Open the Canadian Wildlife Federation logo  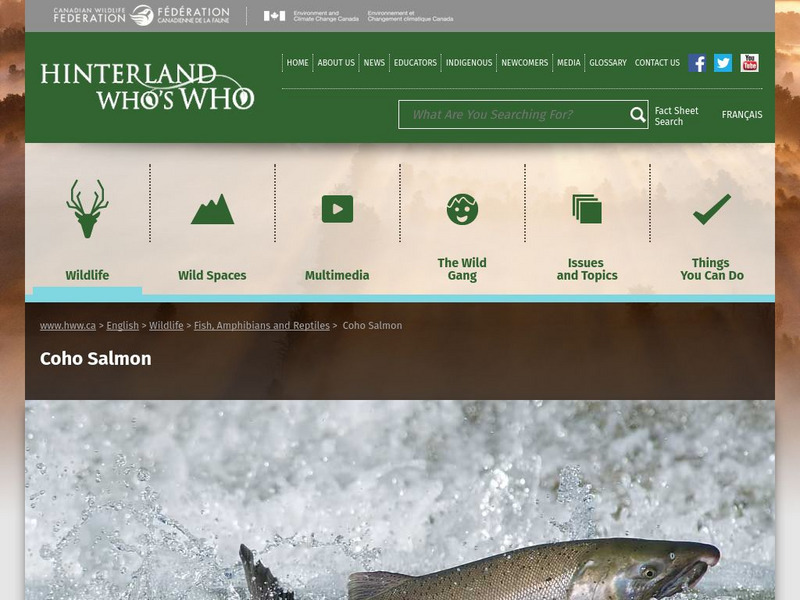(x=141, y=15)
